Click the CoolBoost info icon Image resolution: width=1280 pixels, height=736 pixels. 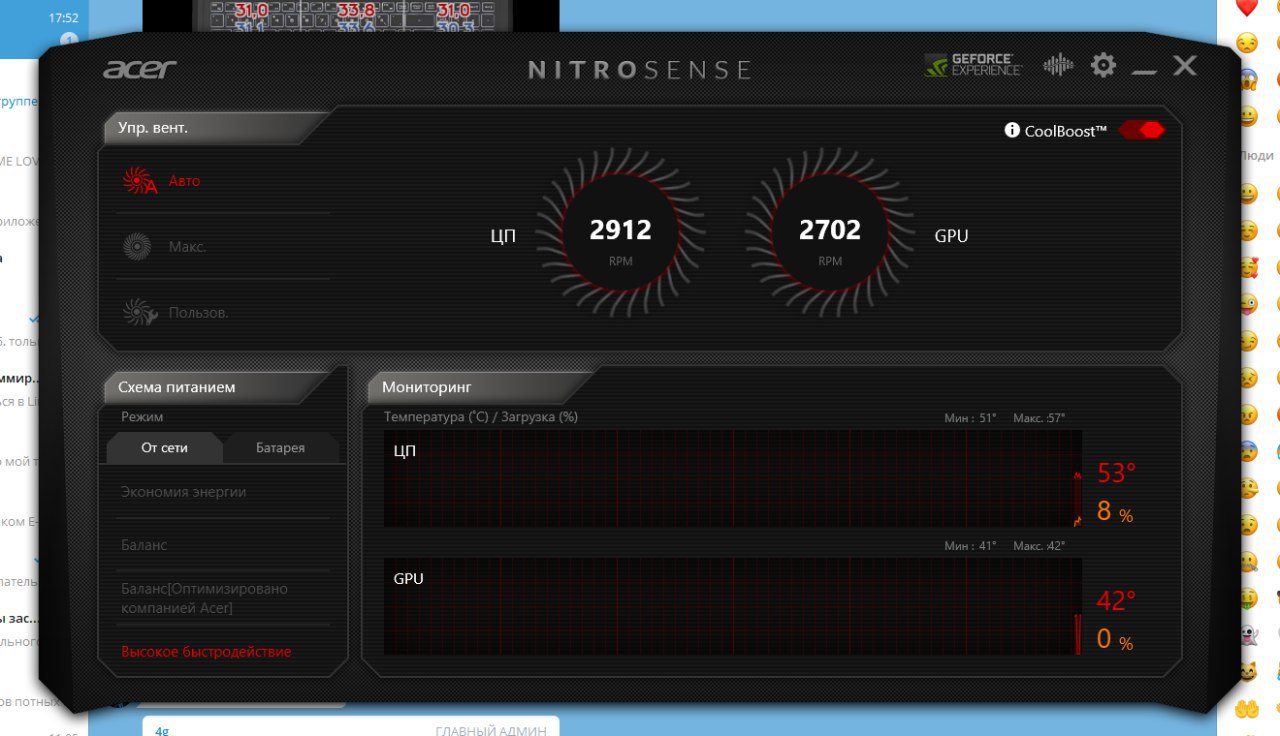click(1012, 130)
